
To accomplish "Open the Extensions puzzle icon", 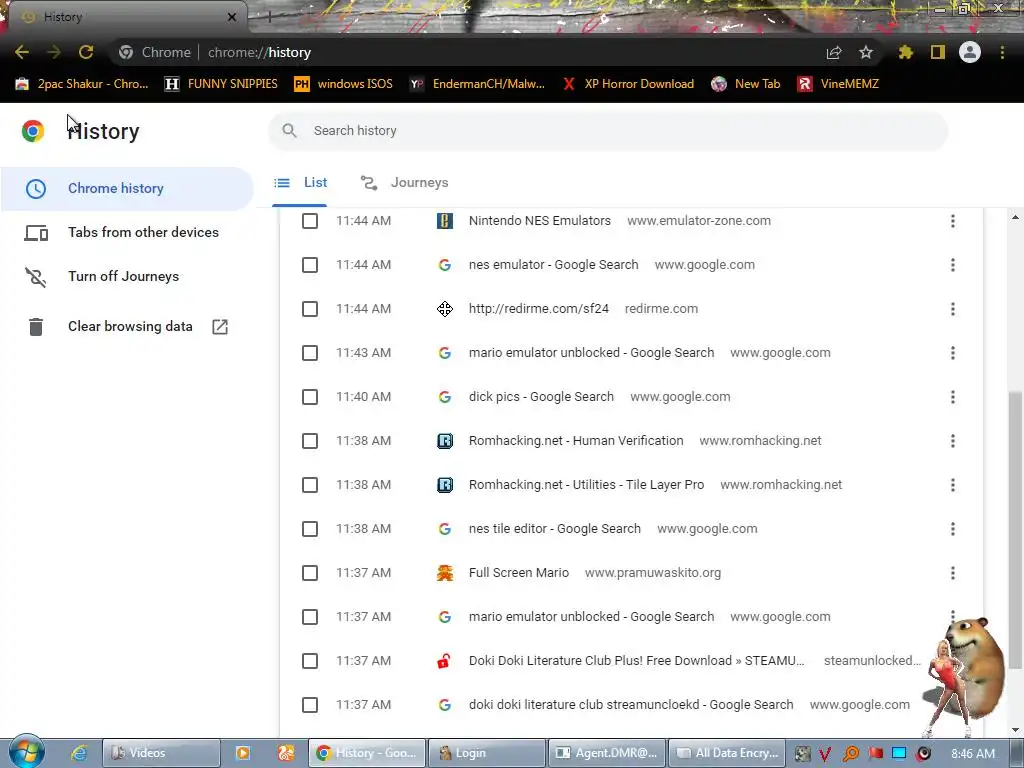I will (x=905, y=52).
